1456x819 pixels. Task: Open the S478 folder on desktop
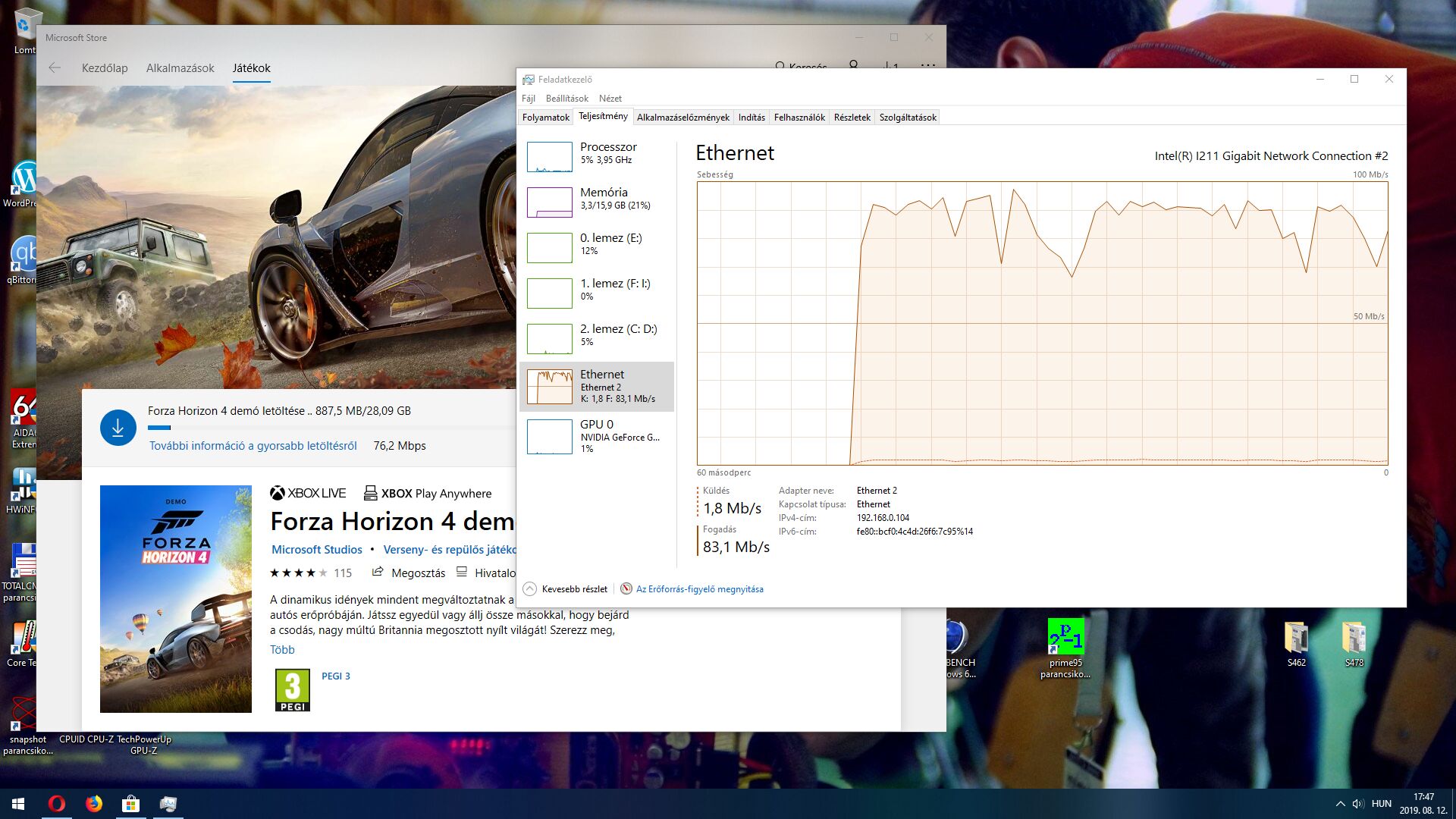(x=1354, y=644)
